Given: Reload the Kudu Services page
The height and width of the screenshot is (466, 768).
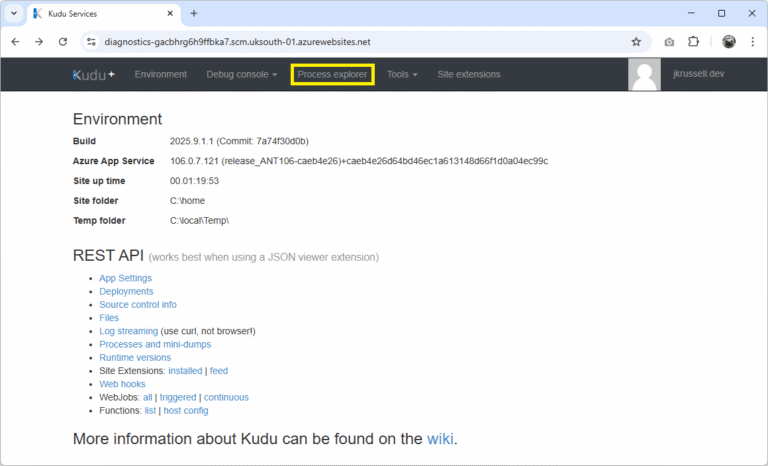Looking at the screenshot, I should tap(63, 42).
